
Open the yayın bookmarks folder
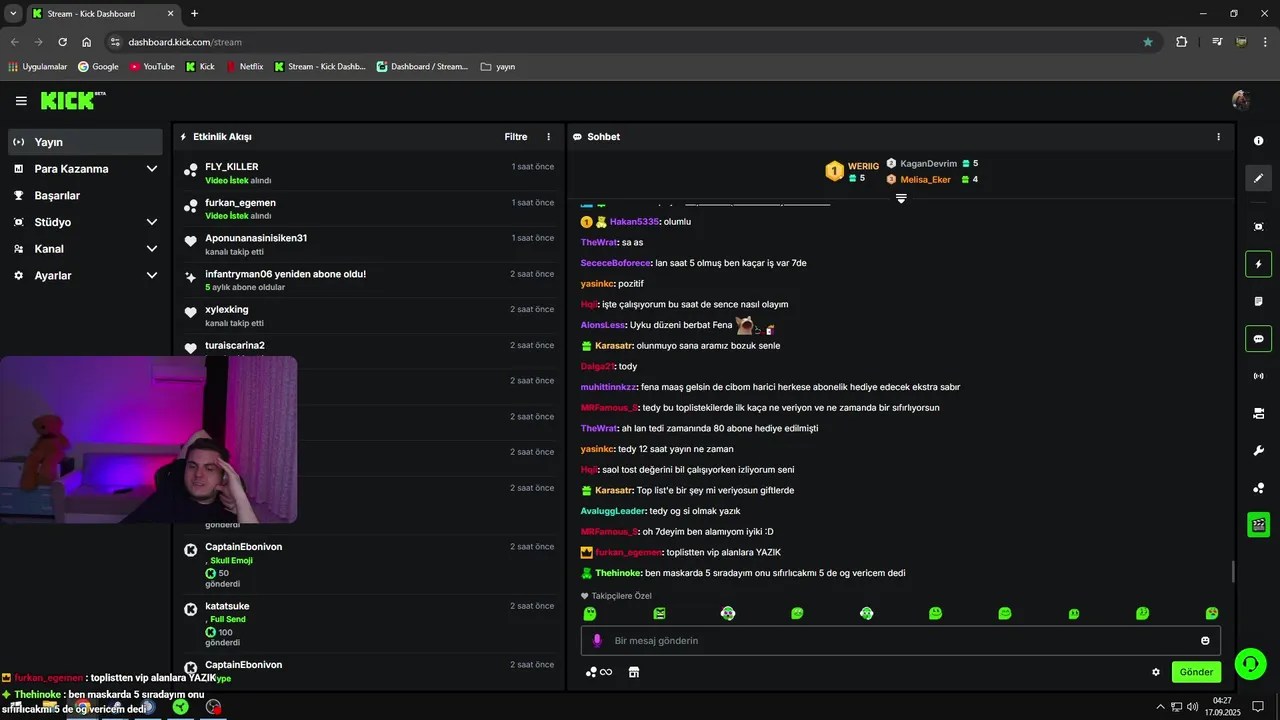click(498, 67)
